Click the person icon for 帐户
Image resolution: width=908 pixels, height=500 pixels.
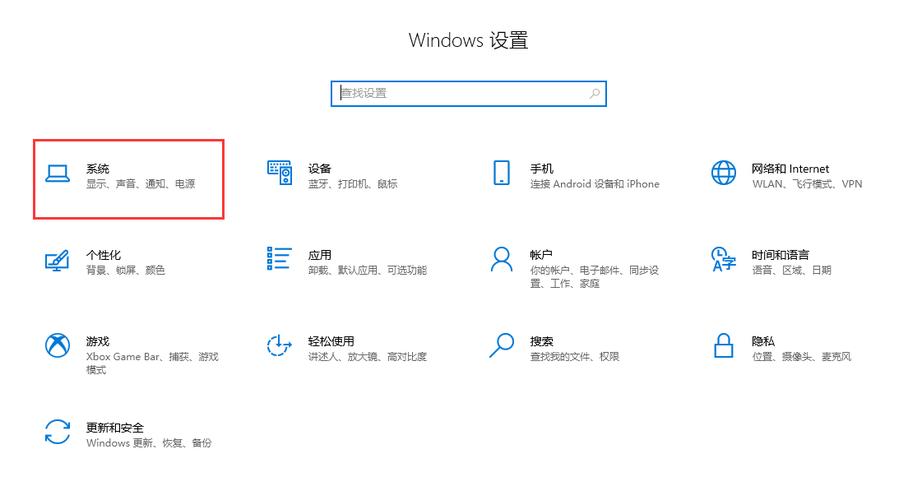pyautogui.click(x=501, y=260)
